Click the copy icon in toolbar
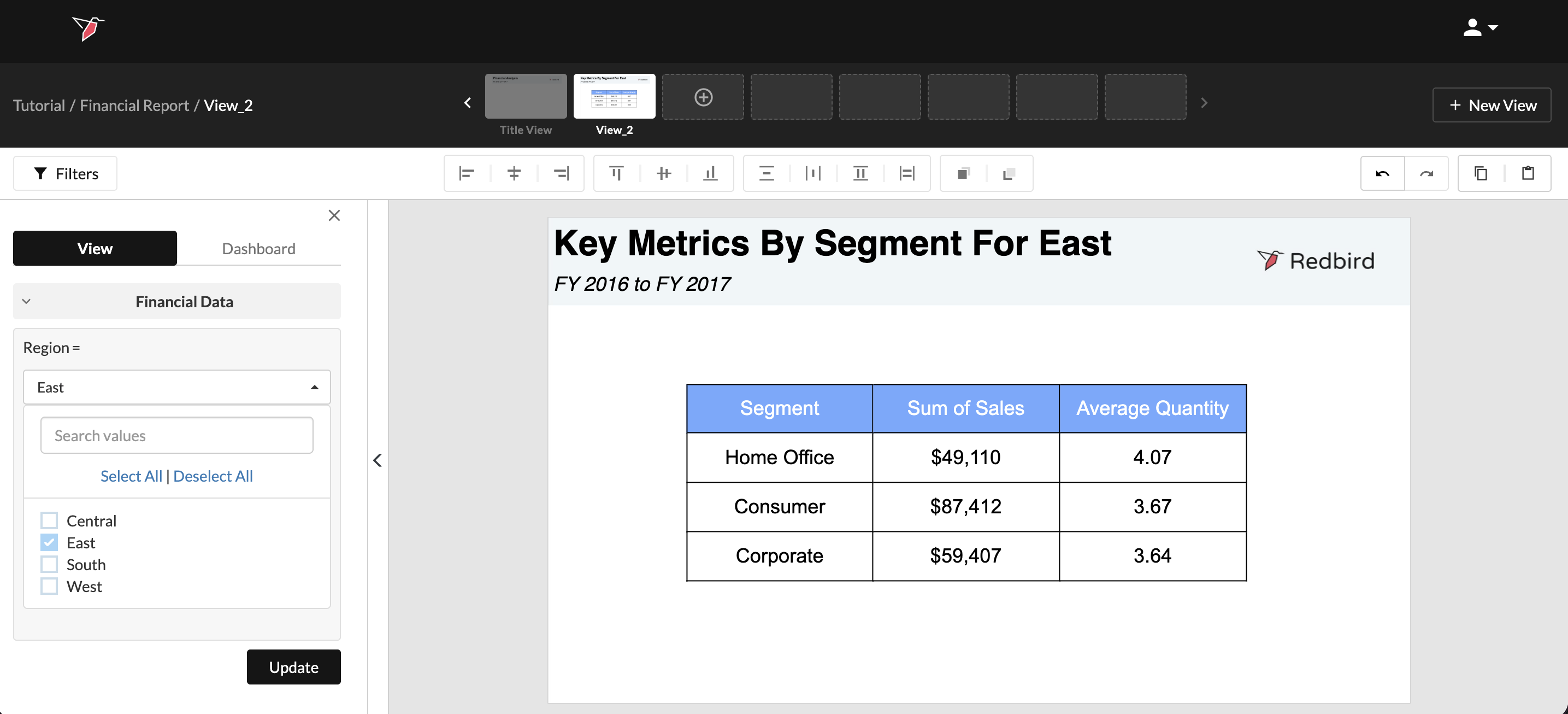1568x714 pixels. [1481, 174]
